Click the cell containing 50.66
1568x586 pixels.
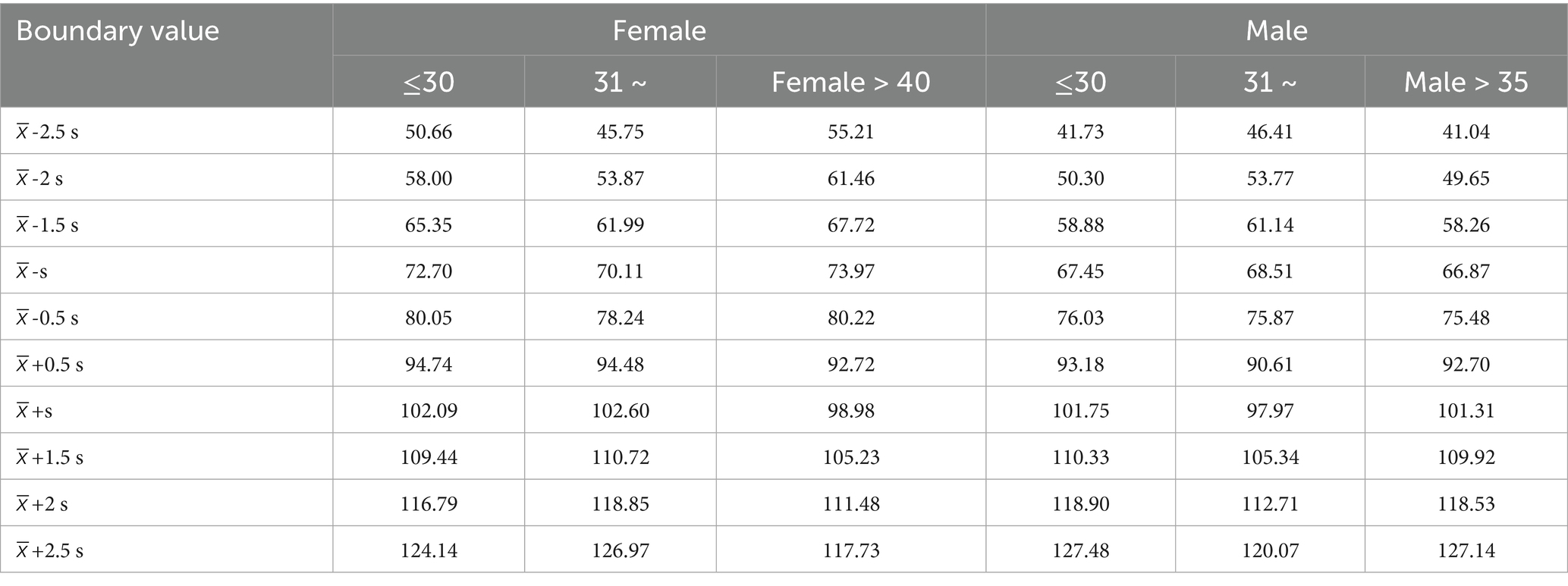(429, 132)
